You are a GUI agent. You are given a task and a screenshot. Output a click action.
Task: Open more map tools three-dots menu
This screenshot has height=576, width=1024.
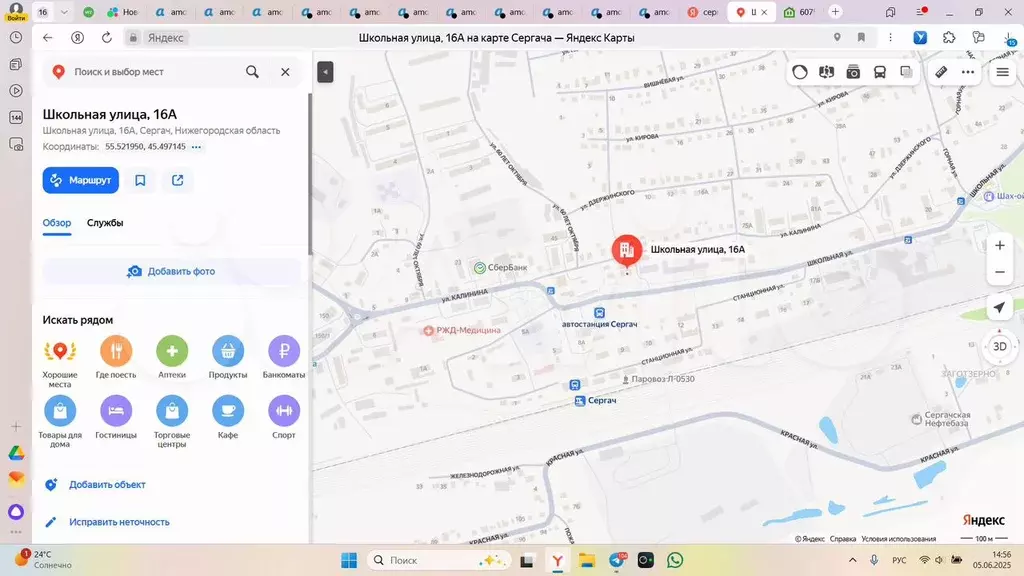coord(968,72)
